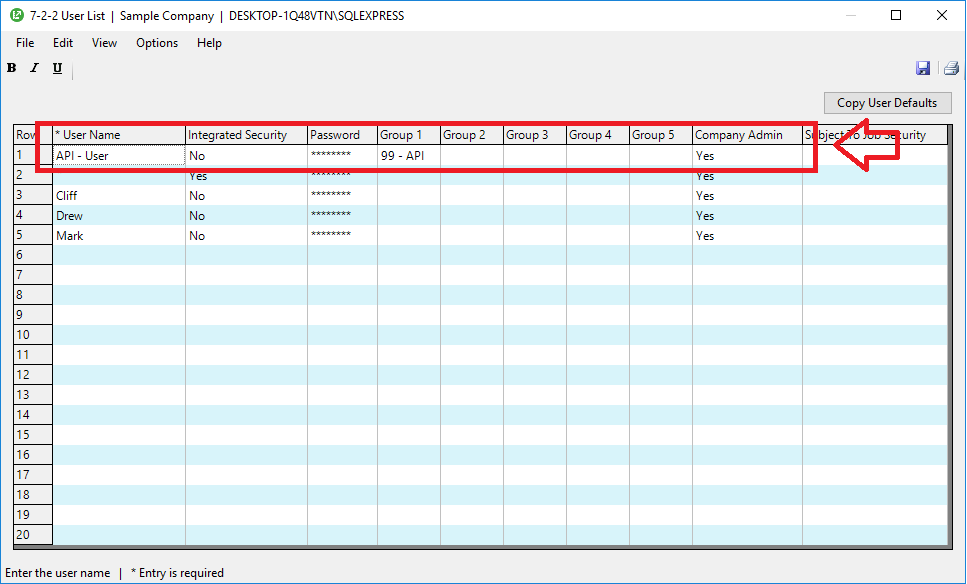This screenshot has width=967, height=584.
Task: Switch Integrated Security on row 2 to No
Action: (x=245, y=175)
